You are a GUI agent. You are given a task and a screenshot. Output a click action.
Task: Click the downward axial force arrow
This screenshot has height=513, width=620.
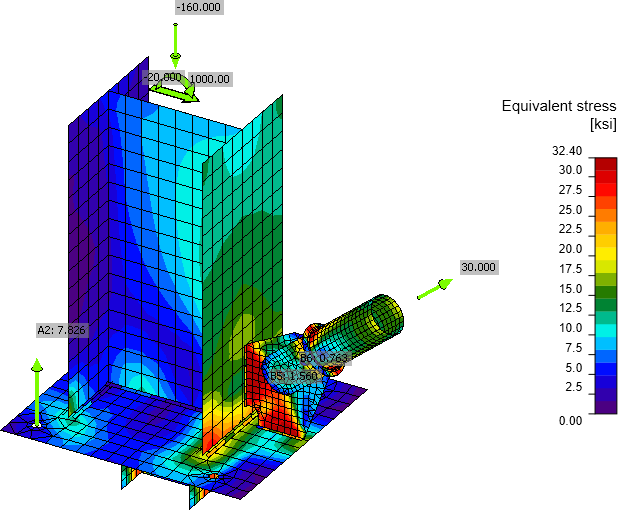176,45
